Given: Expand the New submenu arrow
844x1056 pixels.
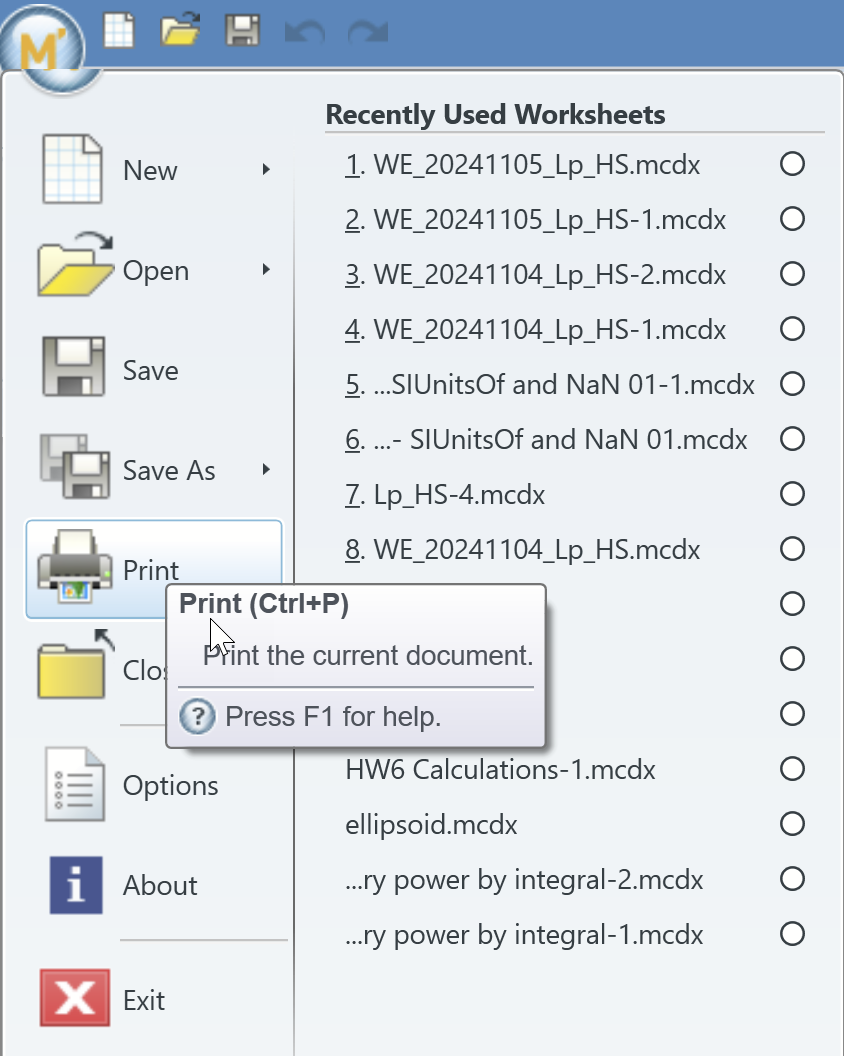Looking at the screenshot, I should 265,169.
